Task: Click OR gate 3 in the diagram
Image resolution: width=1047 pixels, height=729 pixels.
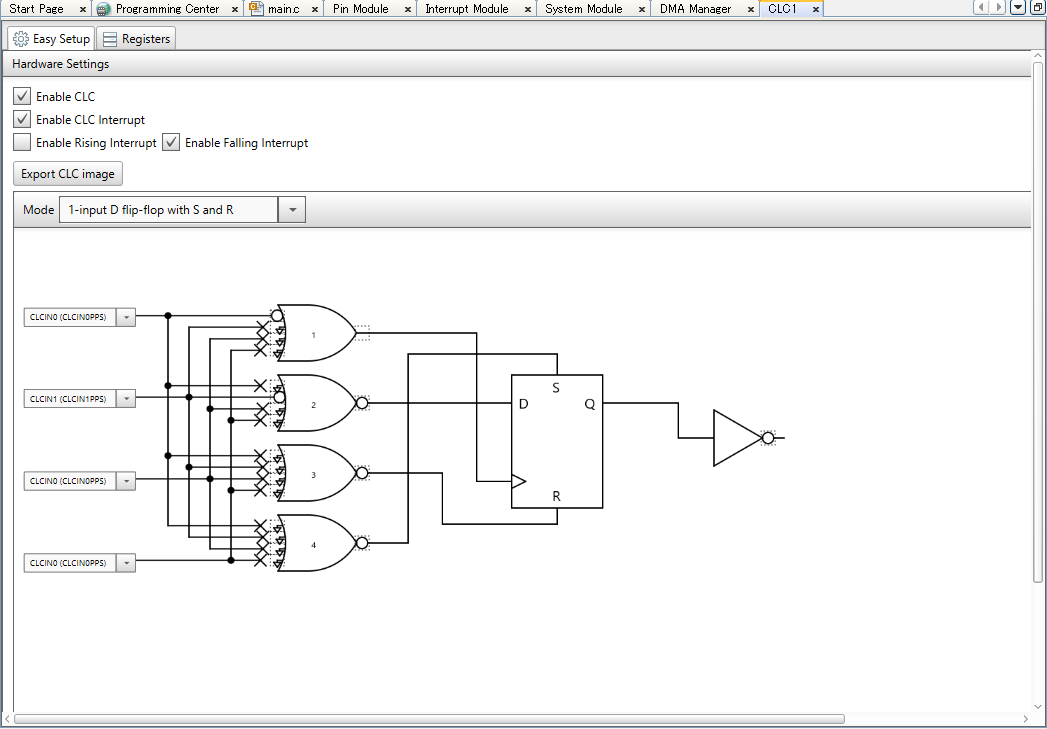Action: click(x=314, y=474)
